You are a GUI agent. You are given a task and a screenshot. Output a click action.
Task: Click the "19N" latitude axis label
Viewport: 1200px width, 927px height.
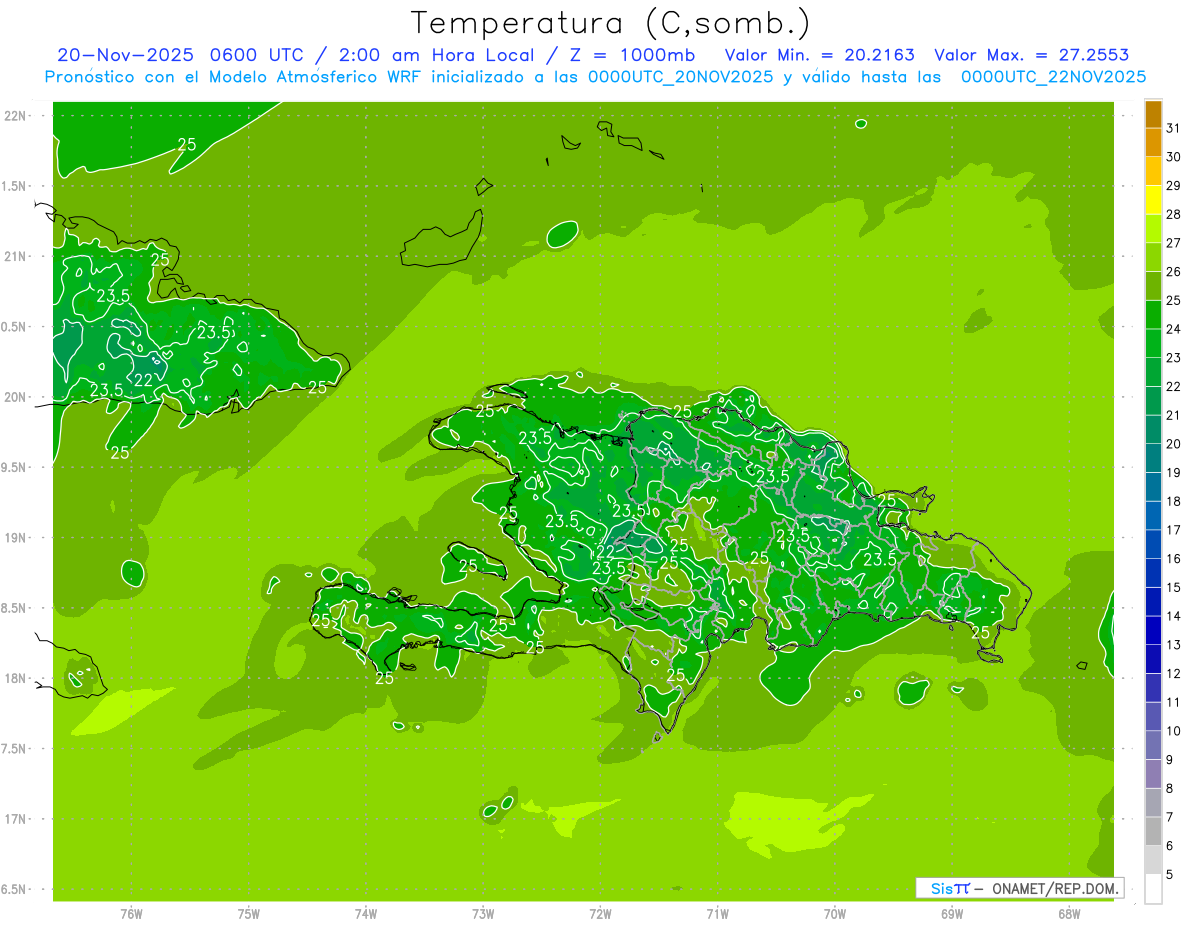pyautogui.click(x=14, y=538)
